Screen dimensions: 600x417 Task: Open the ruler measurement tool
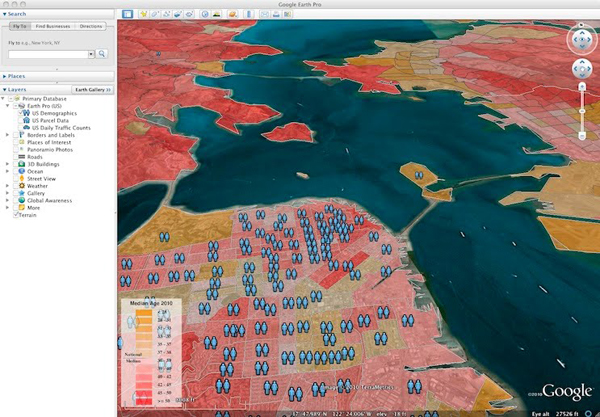click(249, 14)
